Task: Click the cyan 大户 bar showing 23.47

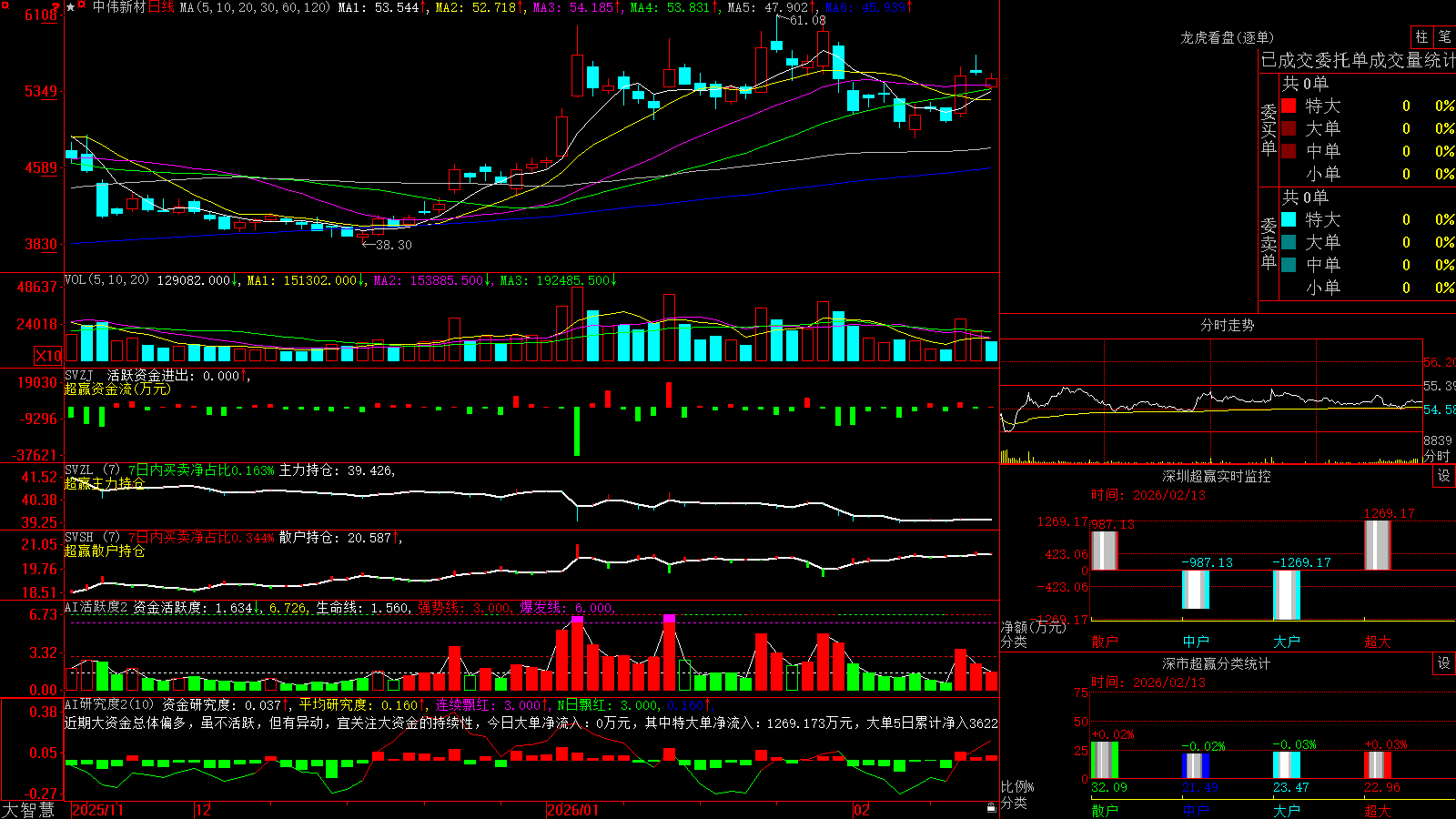Action: pos(1287,765)
